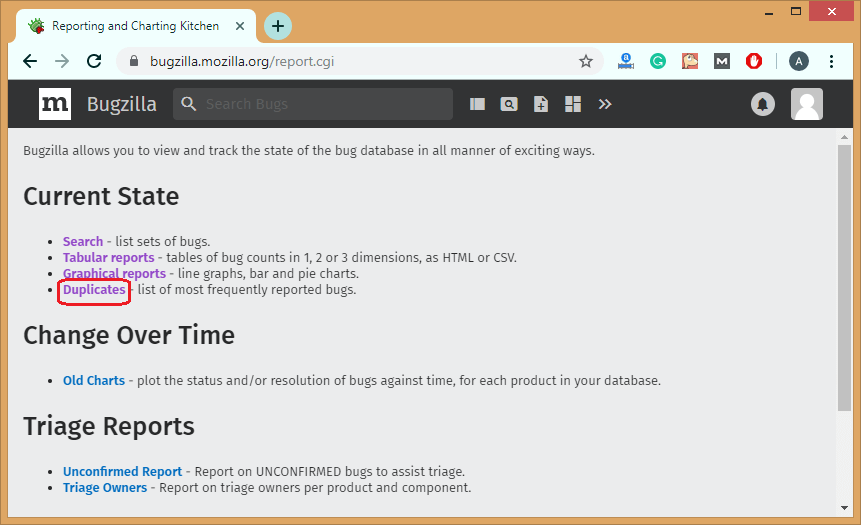The image size is (861, 525).
Task: Click the browser forward arrow
Action: coord(62,61)
